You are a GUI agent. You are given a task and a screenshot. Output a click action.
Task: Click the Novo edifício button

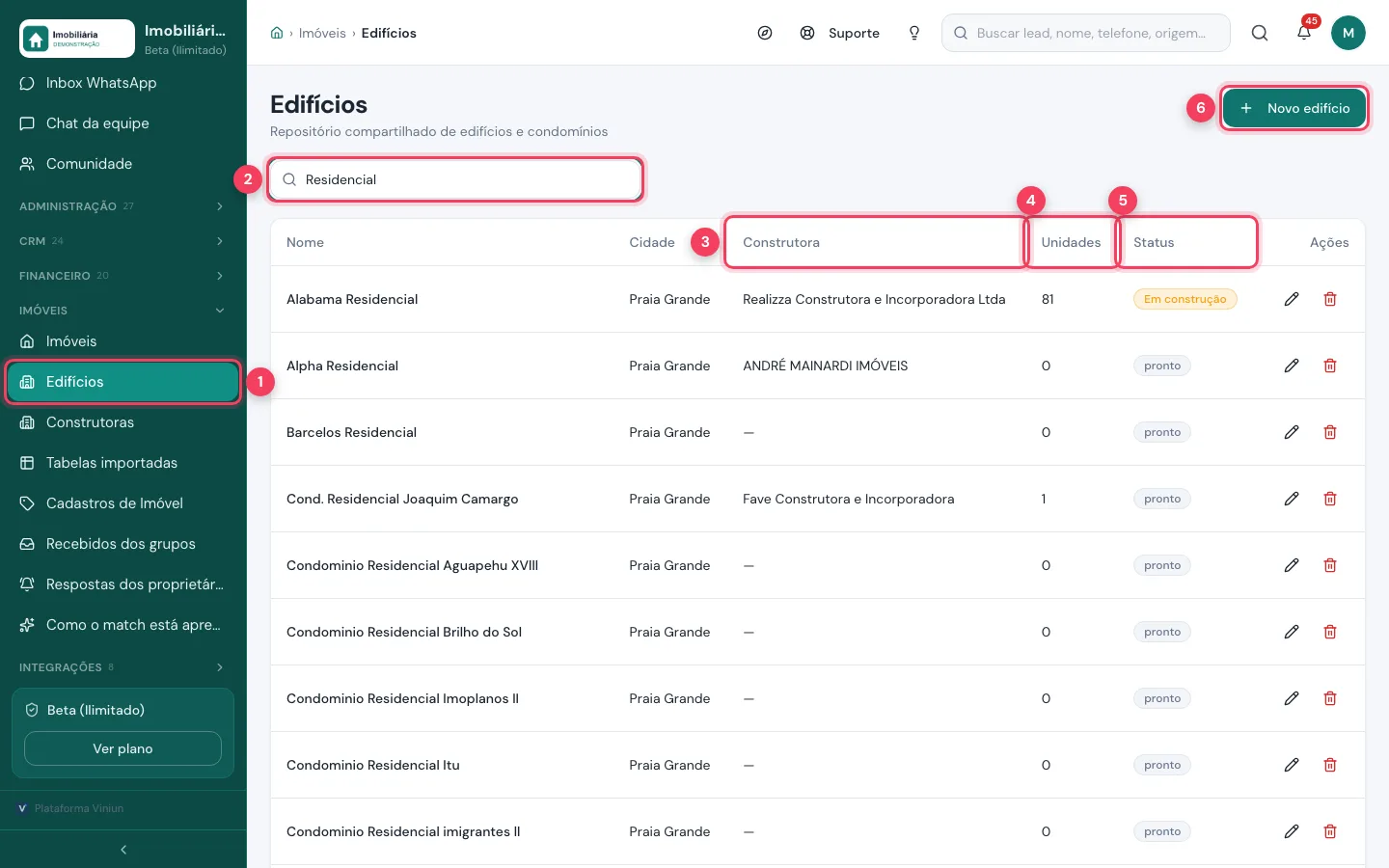click(1294, 108)
